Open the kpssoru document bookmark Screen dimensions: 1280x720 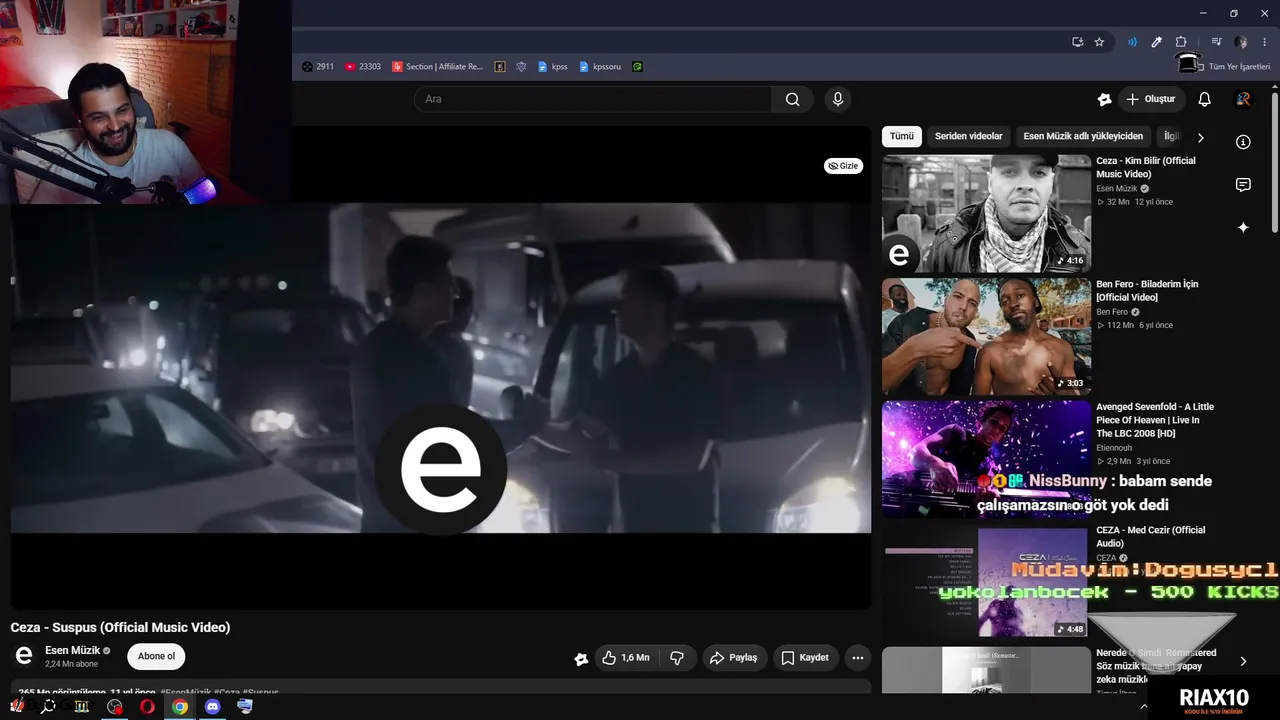point(600,67)
